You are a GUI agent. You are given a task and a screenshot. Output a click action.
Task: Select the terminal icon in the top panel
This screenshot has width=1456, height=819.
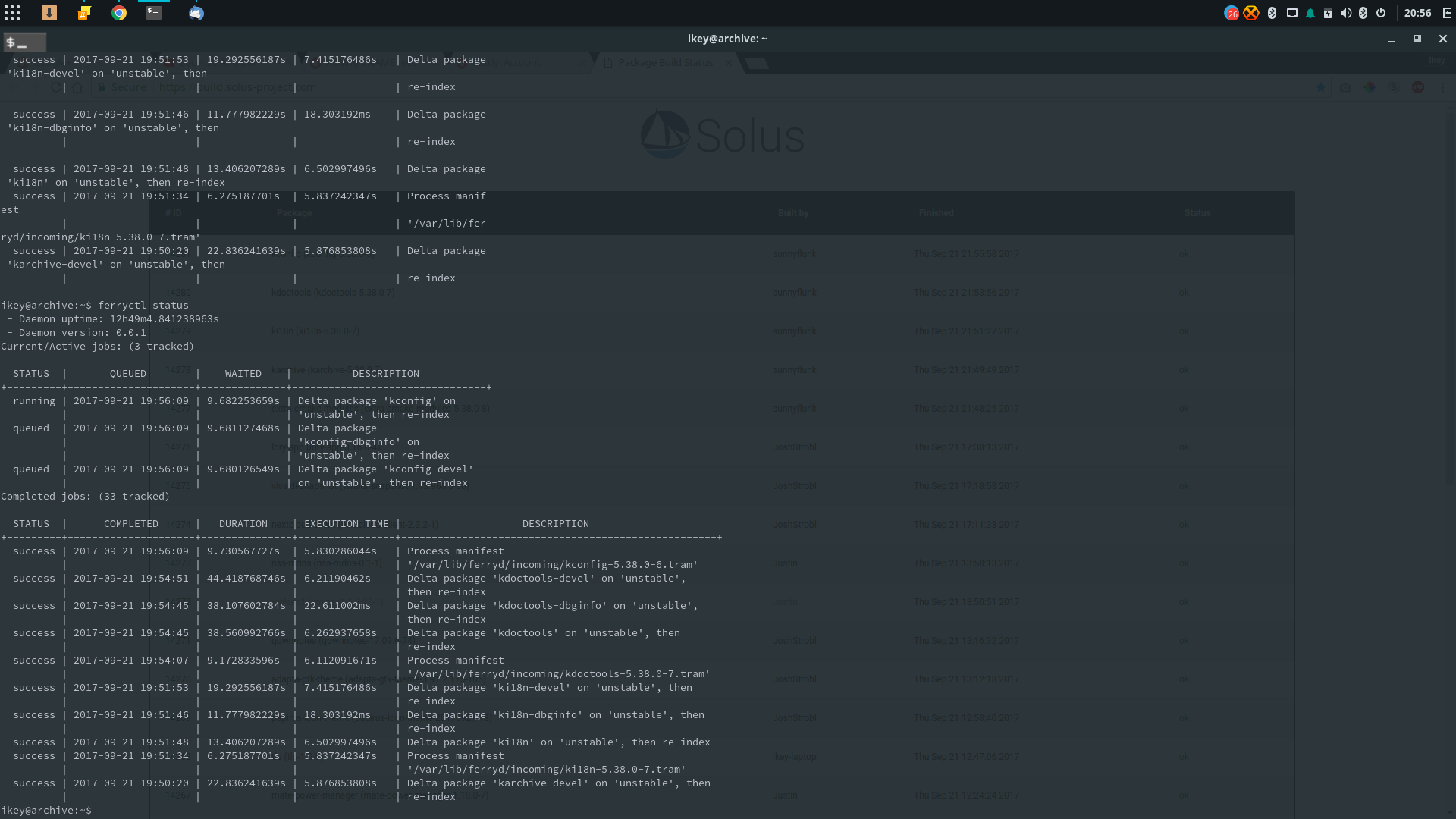154,13
